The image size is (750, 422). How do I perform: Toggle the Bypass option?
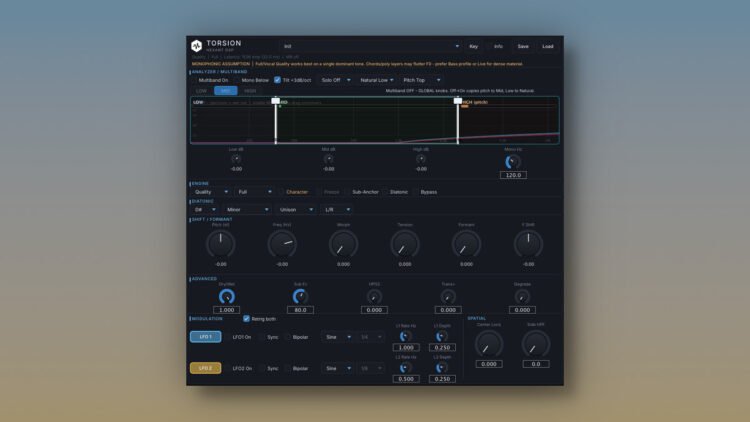(x=425, y=192)
